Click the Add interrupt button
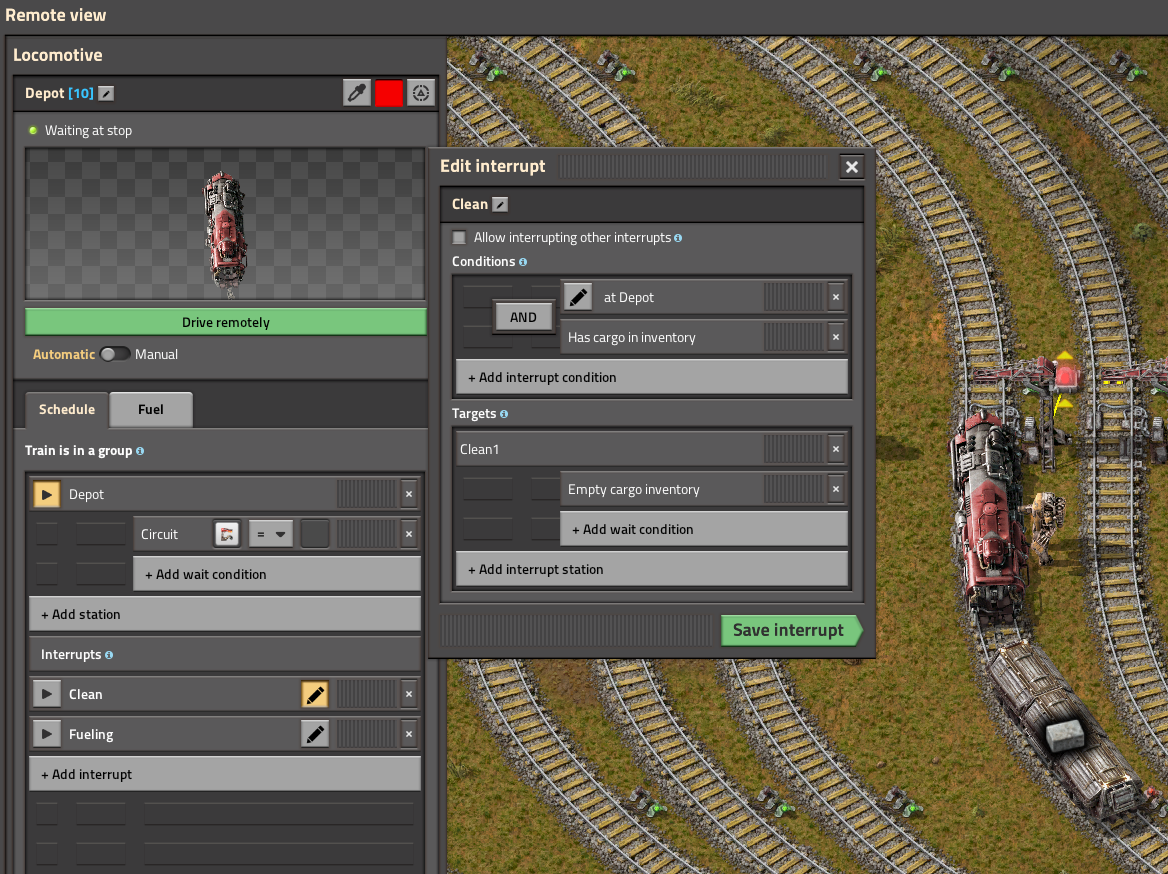 pos(225,774)
